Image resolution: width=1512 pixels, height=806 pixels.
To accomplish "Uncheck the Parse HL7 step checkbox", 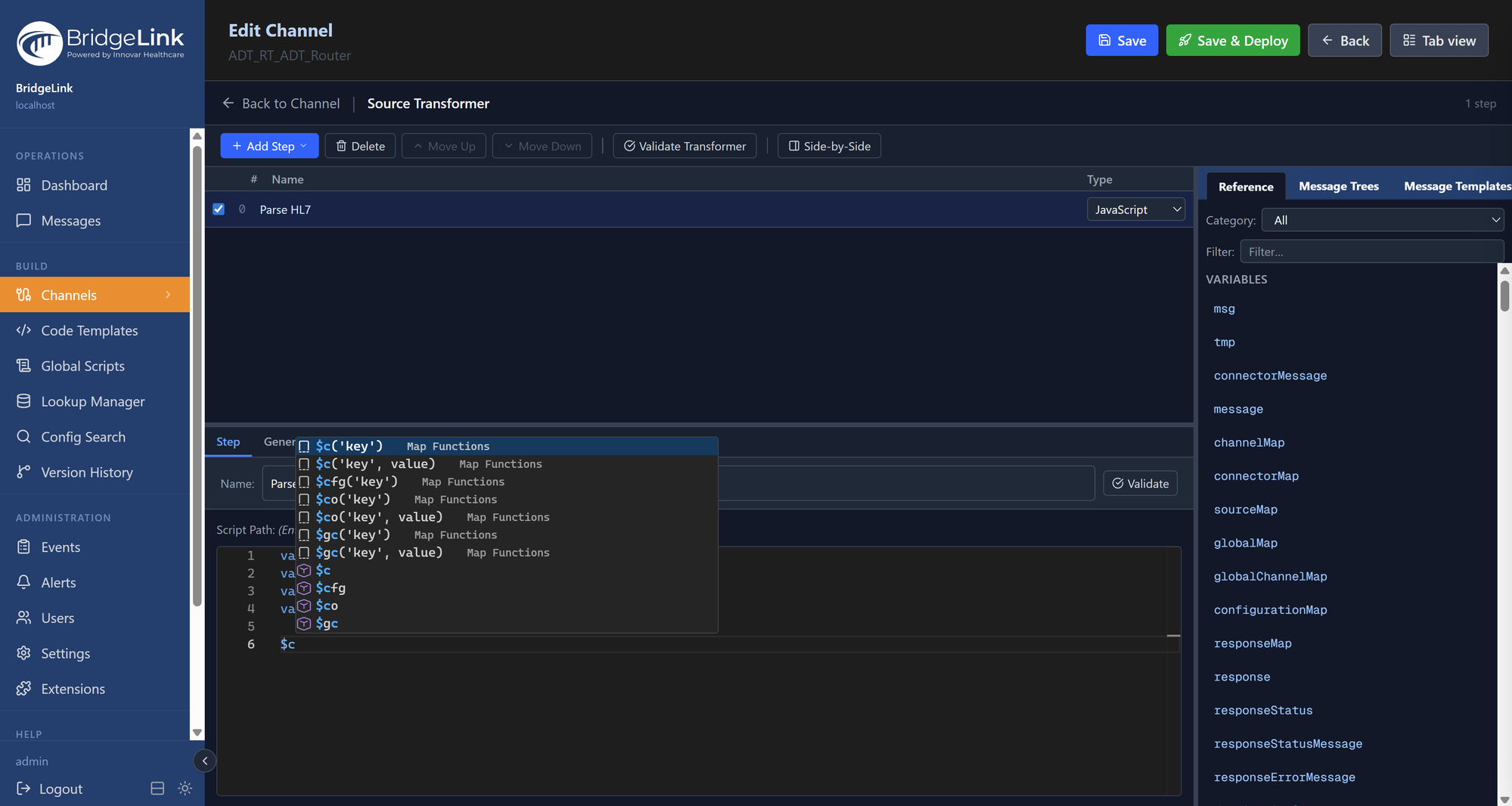I will pyautogui.click(x=219, y=209).
